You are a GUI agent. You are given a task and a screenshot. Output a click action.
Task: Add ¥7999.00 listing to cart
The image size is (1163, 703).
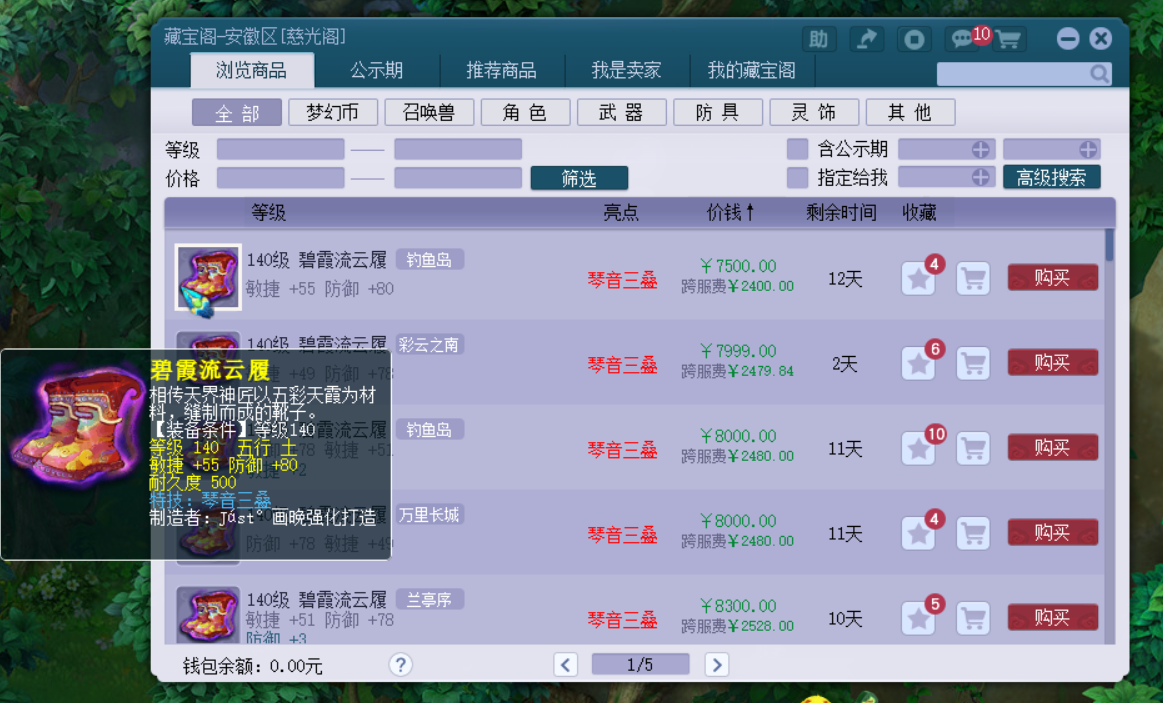(x=973, y=363)
